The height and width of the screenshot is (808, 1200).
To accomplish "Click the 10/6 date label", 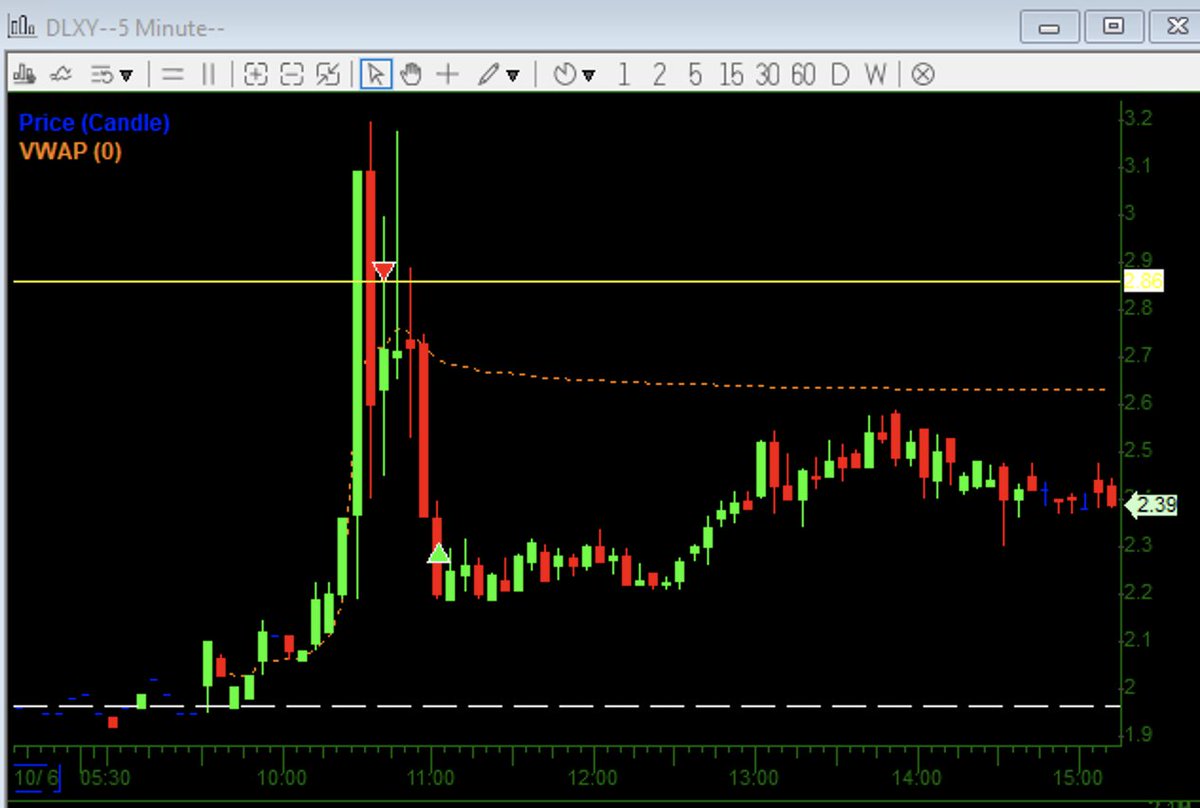I will pyautogui.click(x=36, y=777).
